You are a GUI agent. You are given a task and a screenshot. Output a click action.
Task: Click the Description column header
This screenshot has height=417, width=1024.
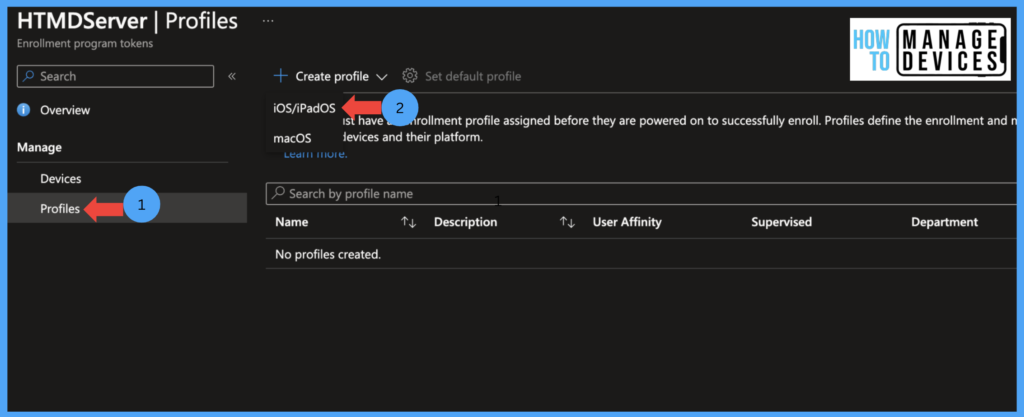466,222
